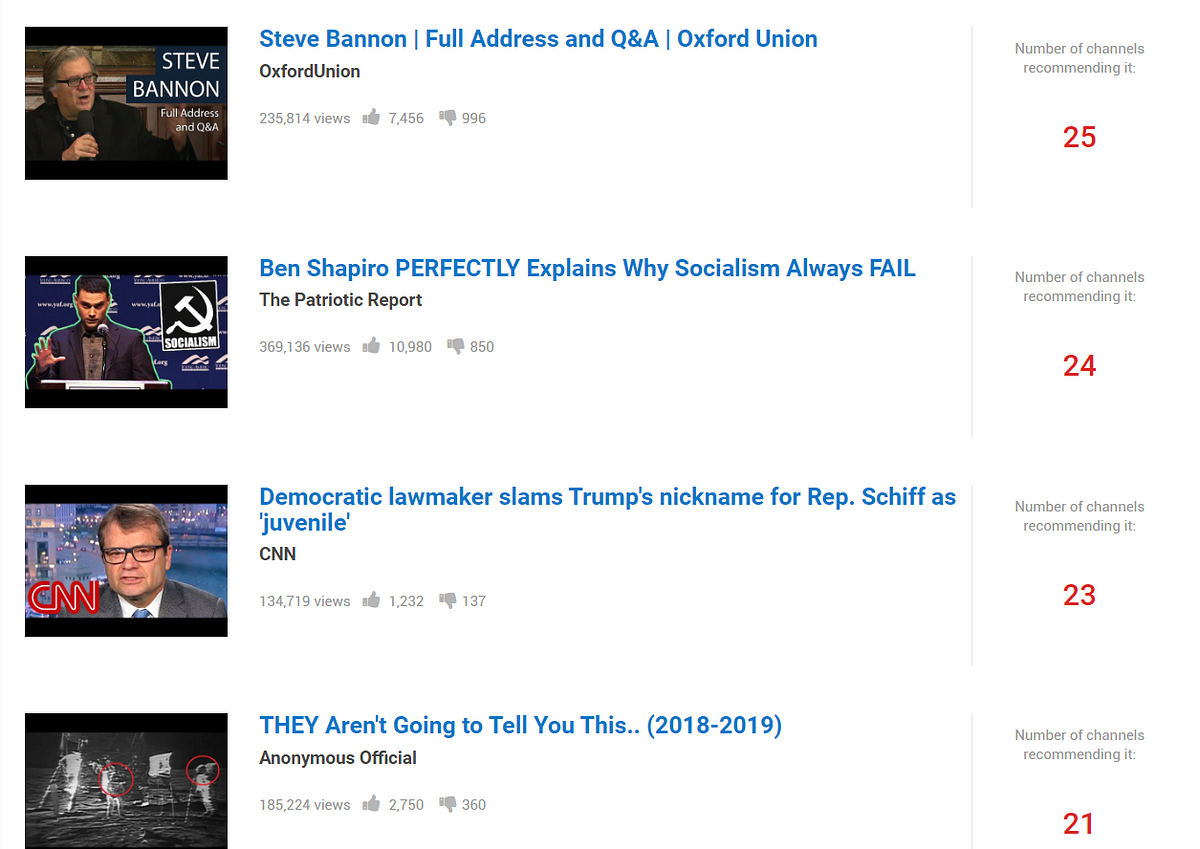Click Ben Shapiro socialism thumbnail
The height and width of the screenshot is (849, 1200).
coord(126,332)
